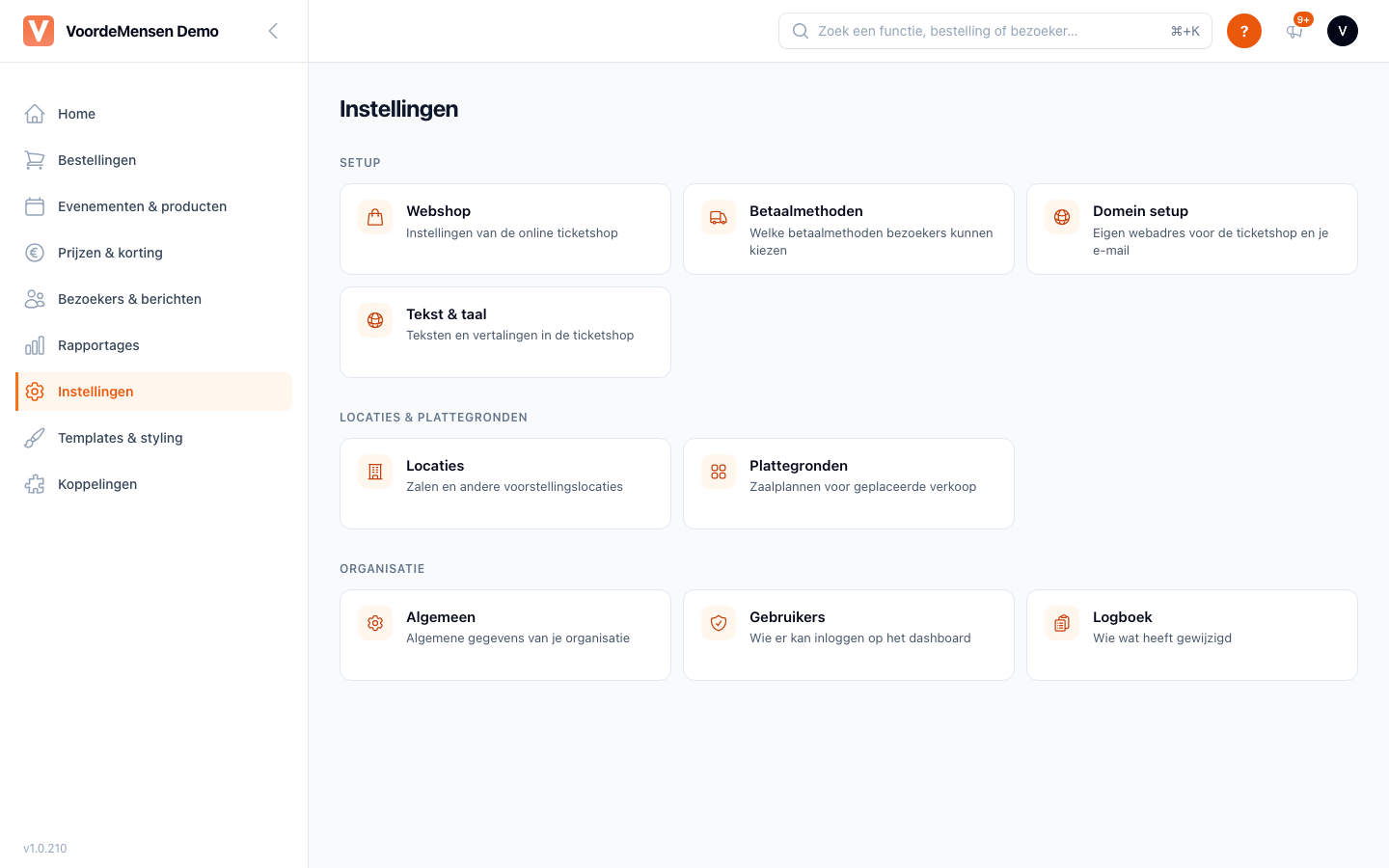Click the bar chart icon beside Rapportages
This screenshot has height=868, width=1389.
(35, 345)
